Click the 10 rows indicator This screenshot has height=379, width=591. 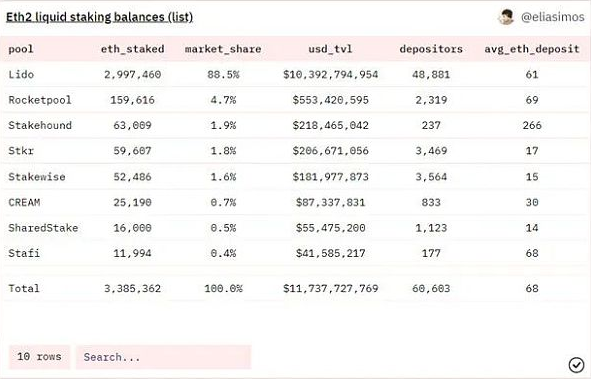tap(39, 357)
